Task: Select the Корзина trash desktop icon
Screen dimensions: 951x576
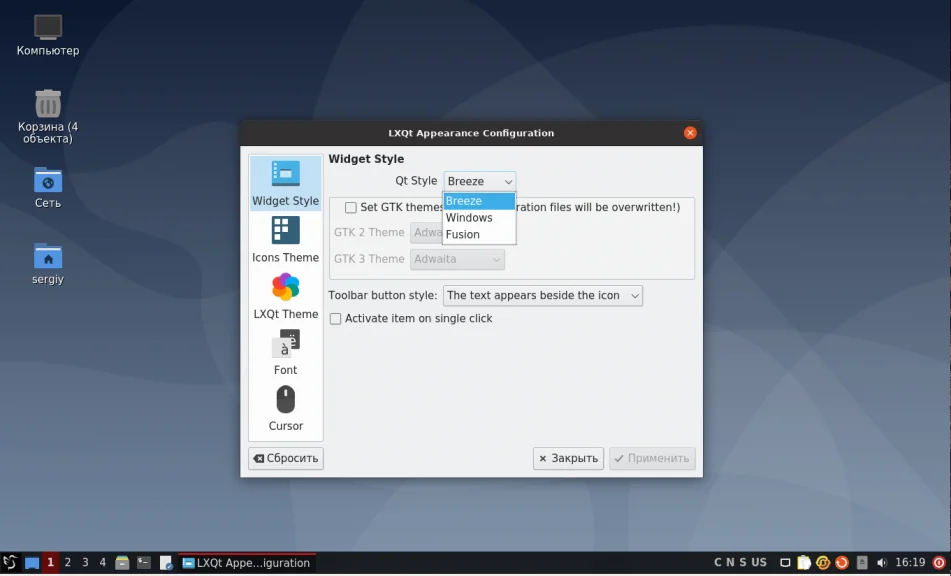Action: click(x=48, y=116)
